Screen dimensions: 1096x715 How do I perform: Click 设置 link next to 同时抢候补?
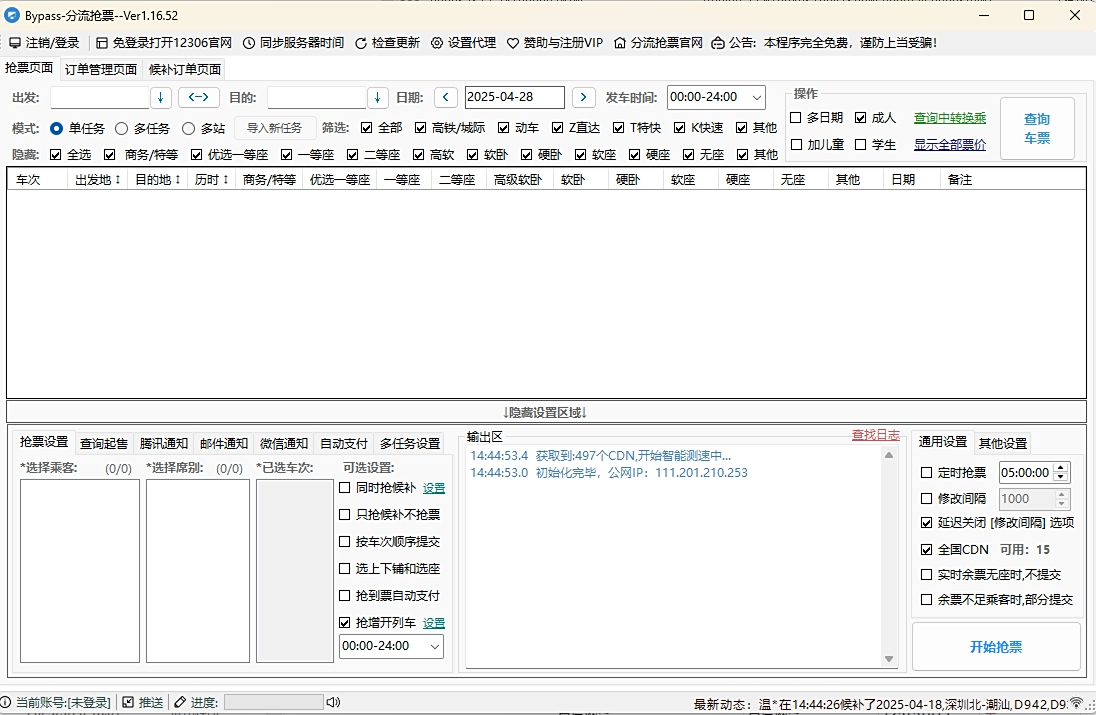pyautogui.click(x=434, y=488)
